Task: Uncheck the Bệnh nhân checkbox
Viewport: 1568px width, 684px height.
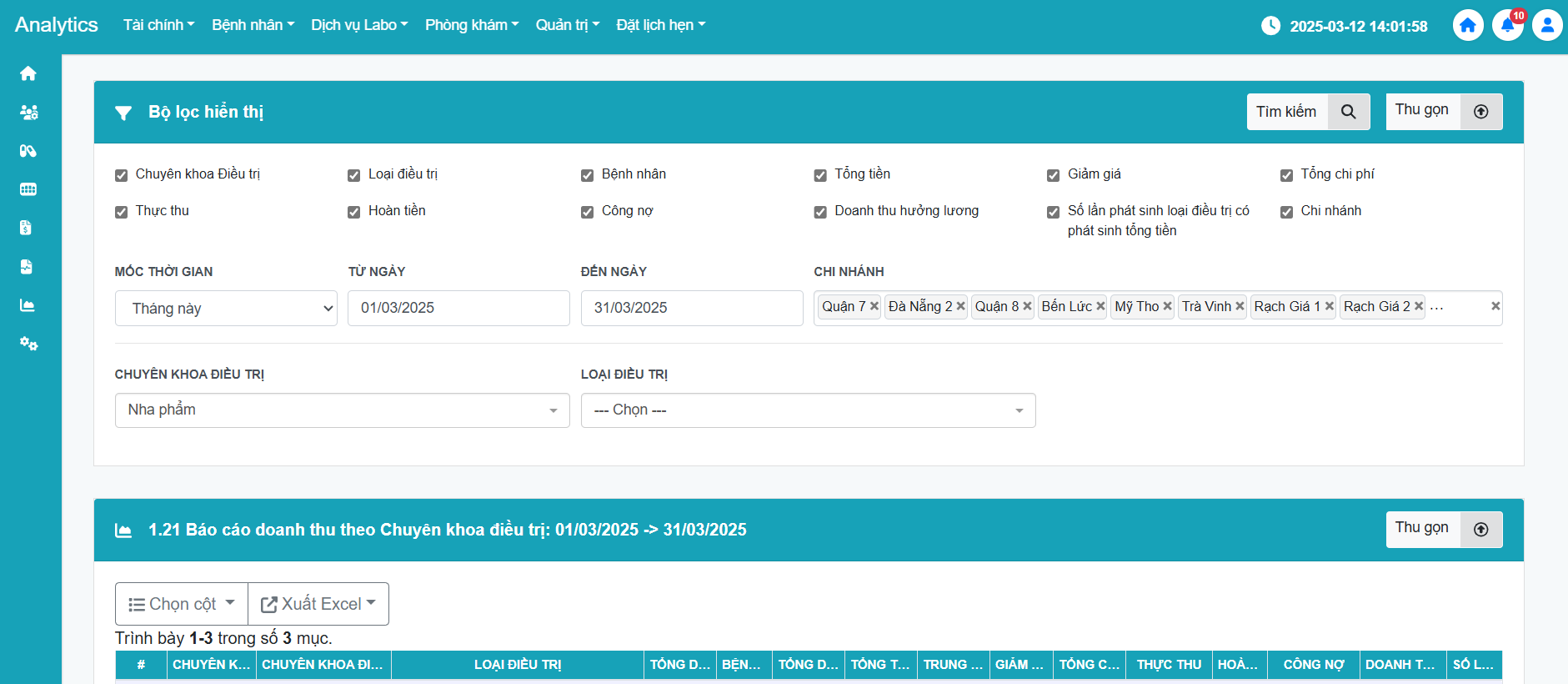Action: [588, 175]
